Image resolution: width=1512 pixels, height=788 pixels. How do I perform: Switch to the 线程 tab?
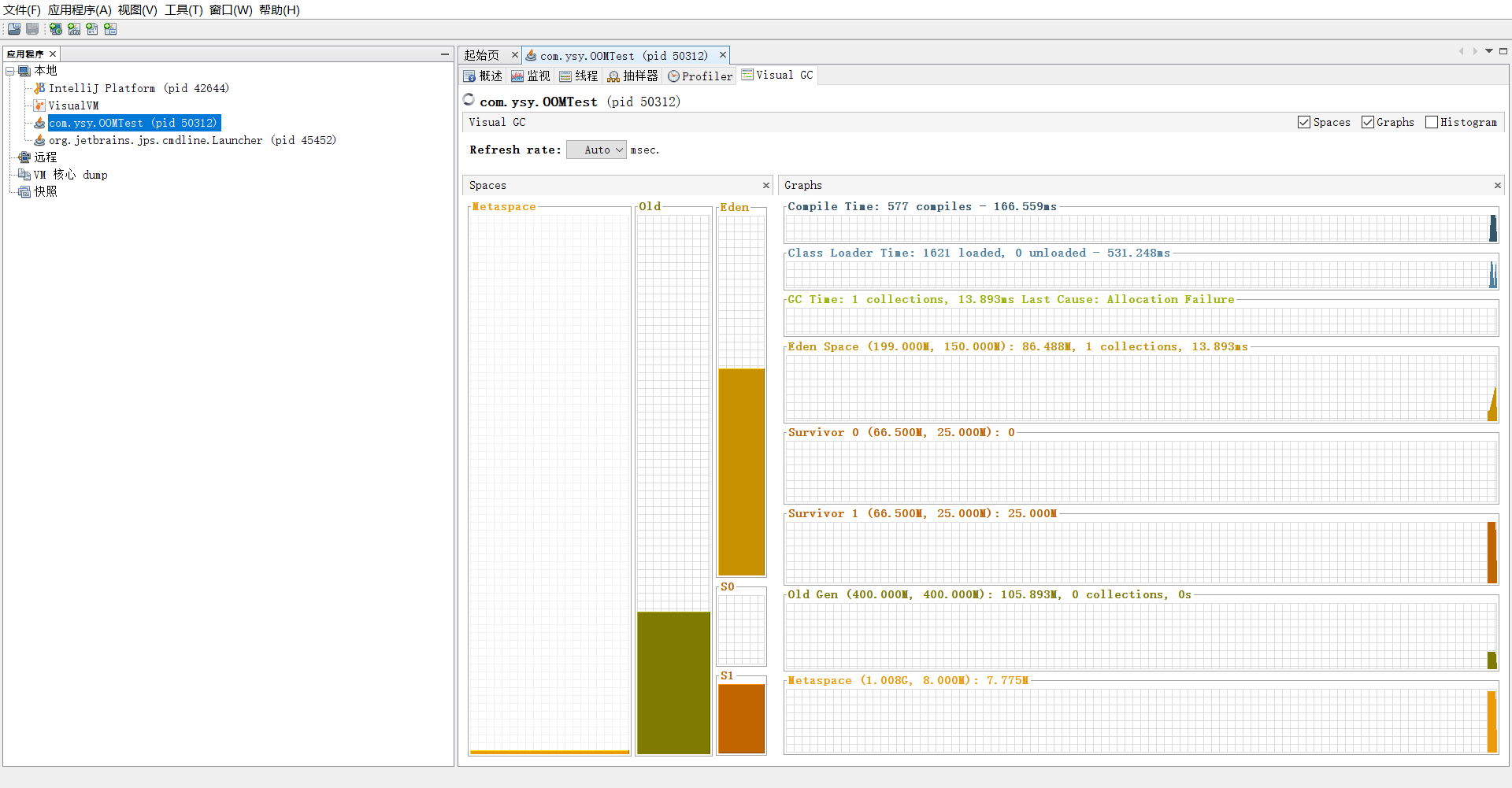pyautogui.click(x=579, y=76)
